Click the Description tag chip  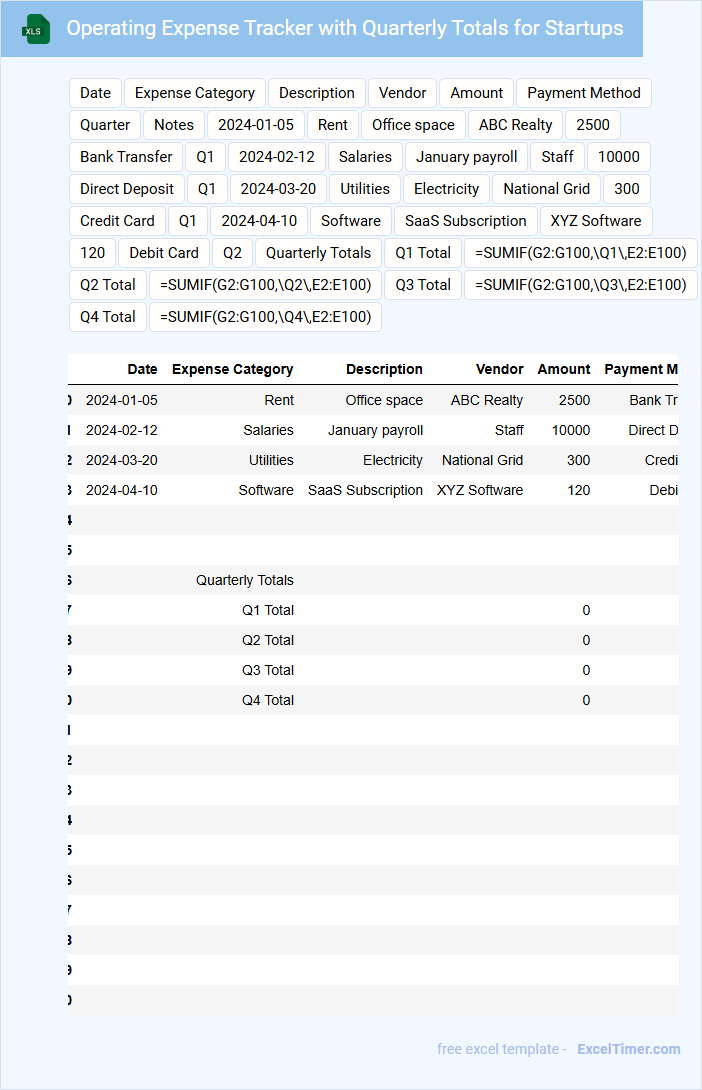click(317, 93)
